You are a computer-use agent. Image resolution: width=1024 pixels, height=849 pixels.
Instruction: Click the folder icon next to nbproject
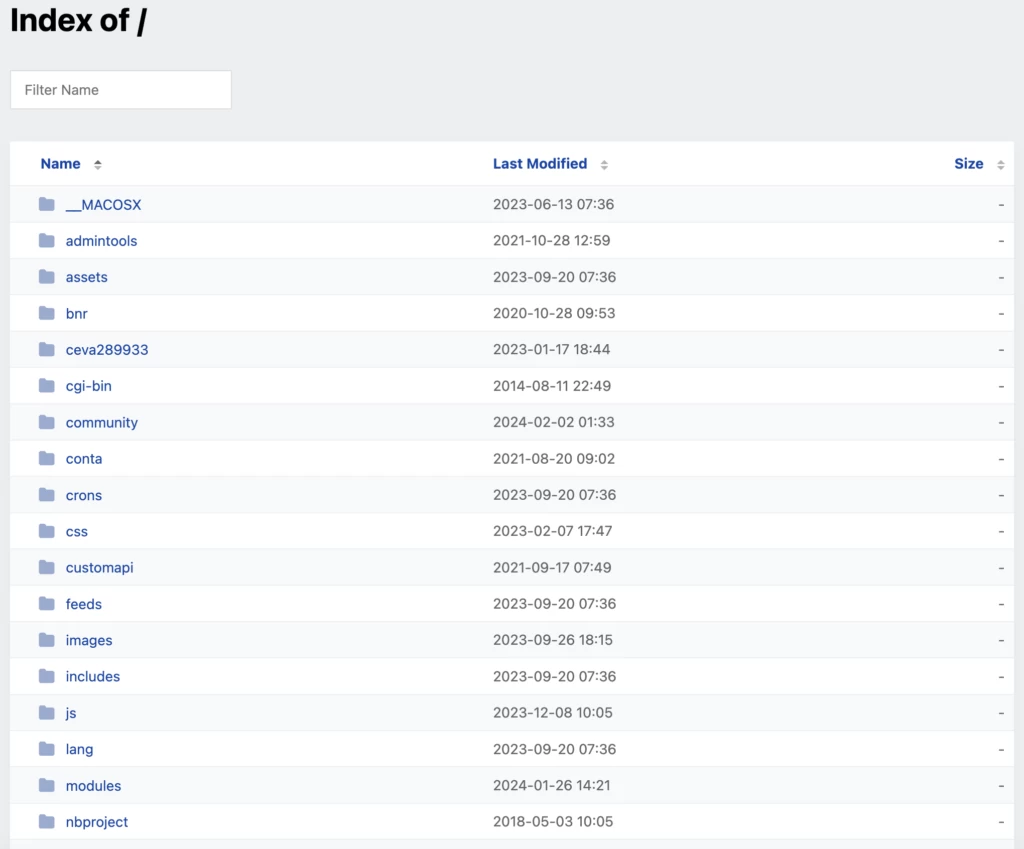coord(47,821)
